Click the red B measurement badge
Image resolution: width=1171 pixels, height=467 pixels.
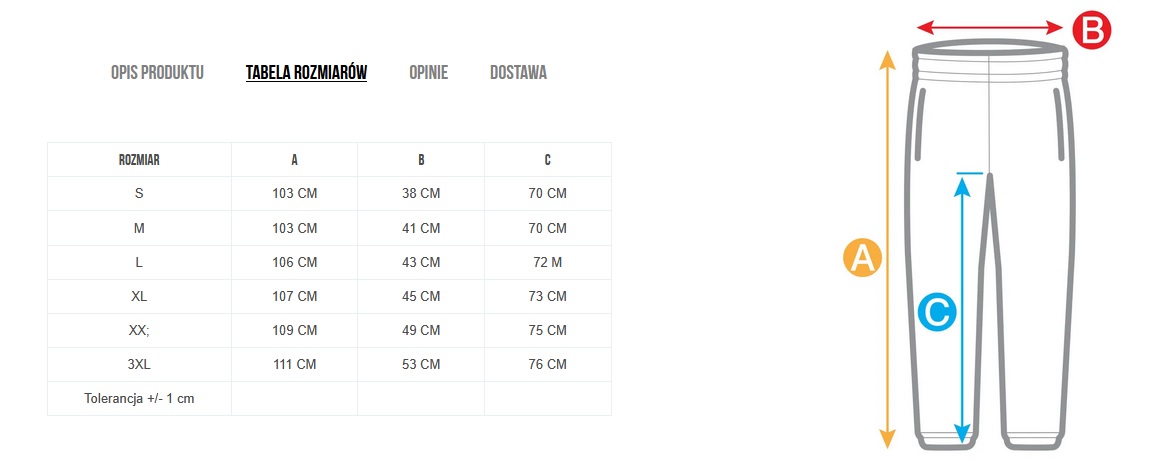(1091, 30)
